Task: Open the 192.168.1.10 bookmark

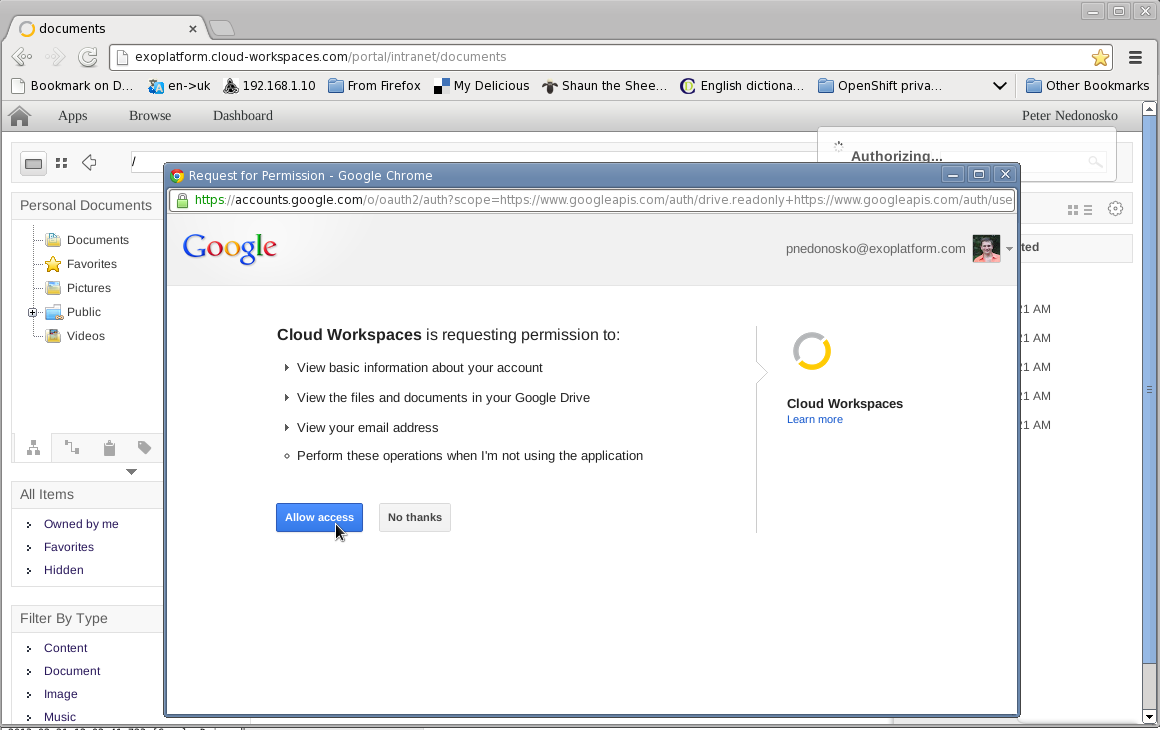Action: pos(269,86)
